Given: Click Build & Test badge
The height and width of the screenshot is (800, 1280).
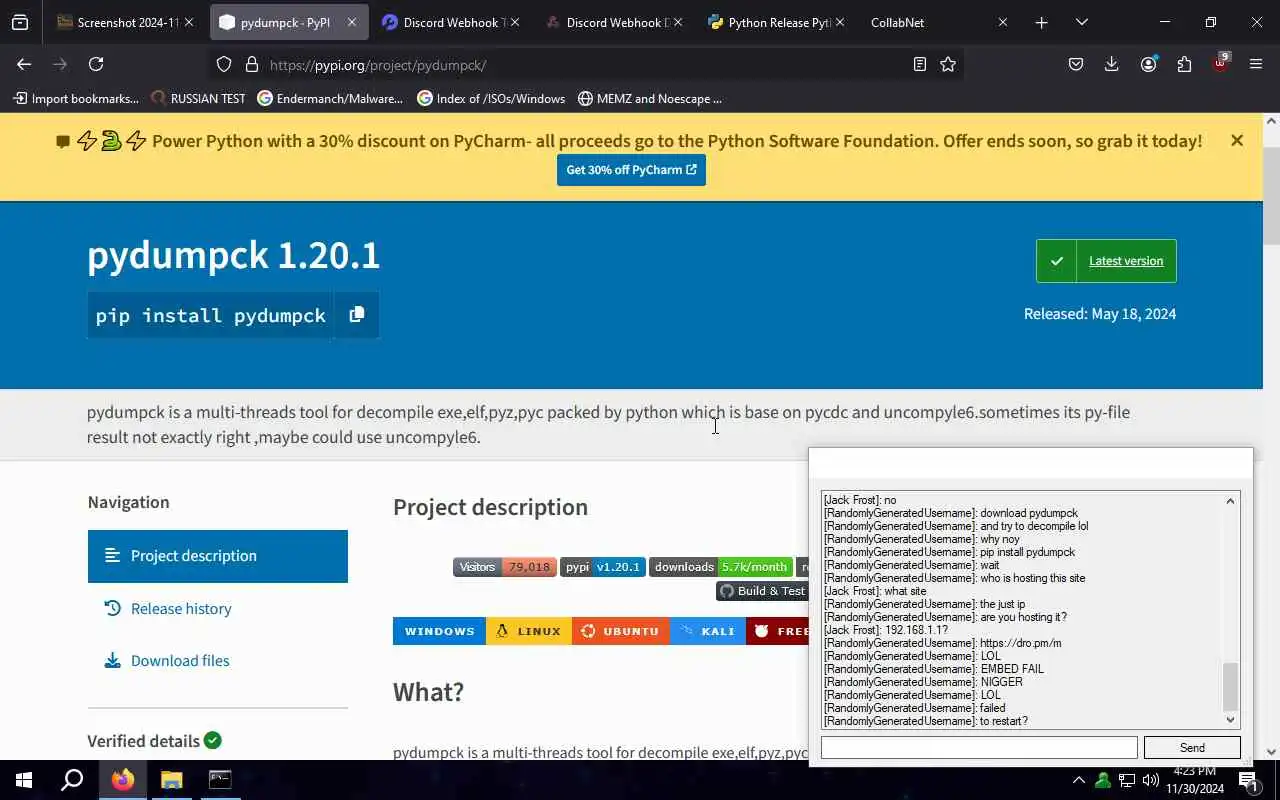Looking at the screenshot, I should 762,591.
